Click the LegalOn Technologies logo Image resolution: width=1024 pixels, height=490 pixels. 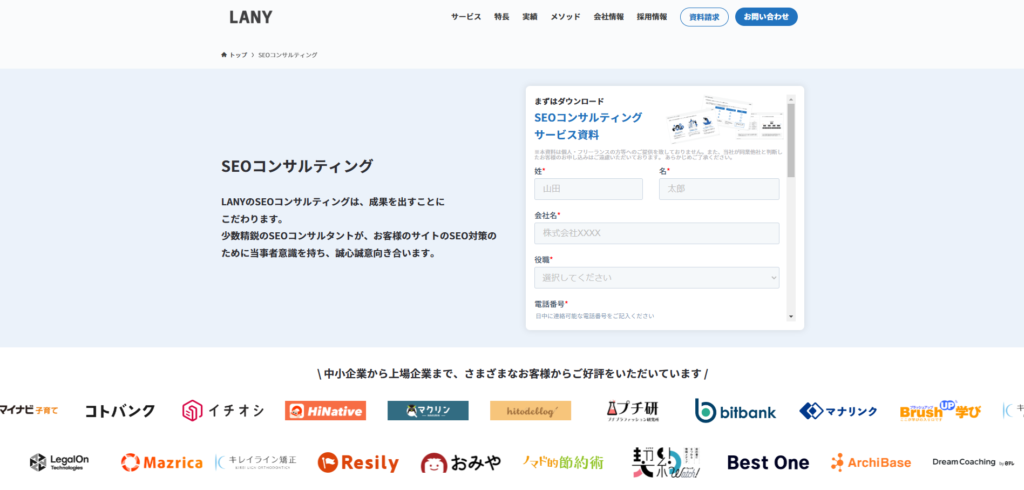pyautogui.click(x=59, y=463)
